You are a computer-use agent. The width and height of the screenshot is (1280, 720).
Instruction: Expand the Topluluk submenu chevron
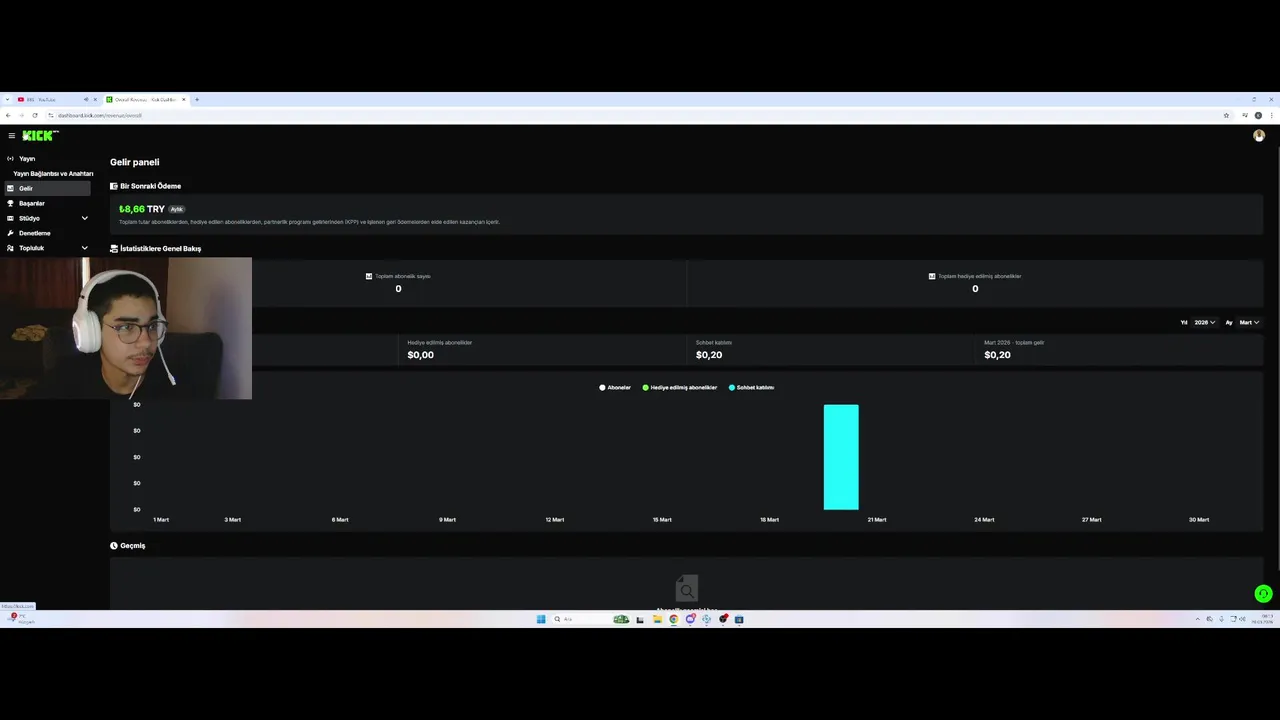point(84,248)
